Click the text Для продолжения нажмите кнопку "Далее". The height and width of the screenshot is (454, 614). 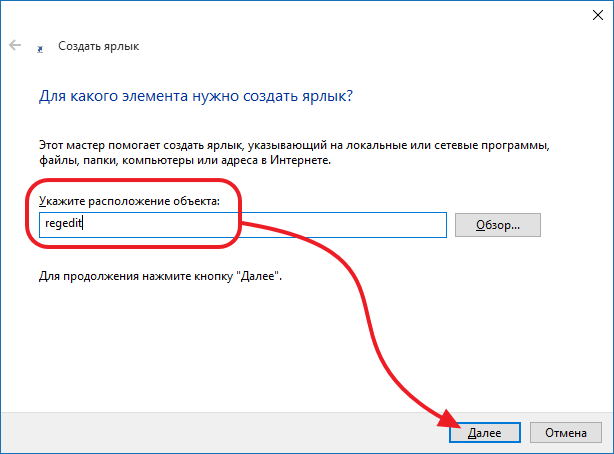[160, 276]
